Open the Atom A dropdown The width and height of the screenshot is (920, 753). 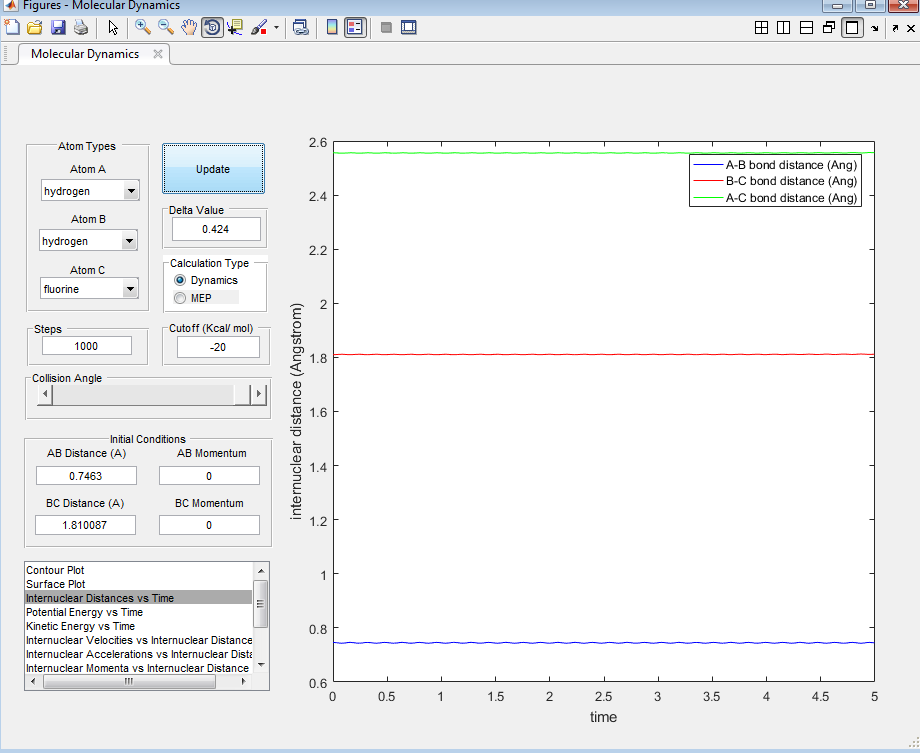[x=130, y=191]
